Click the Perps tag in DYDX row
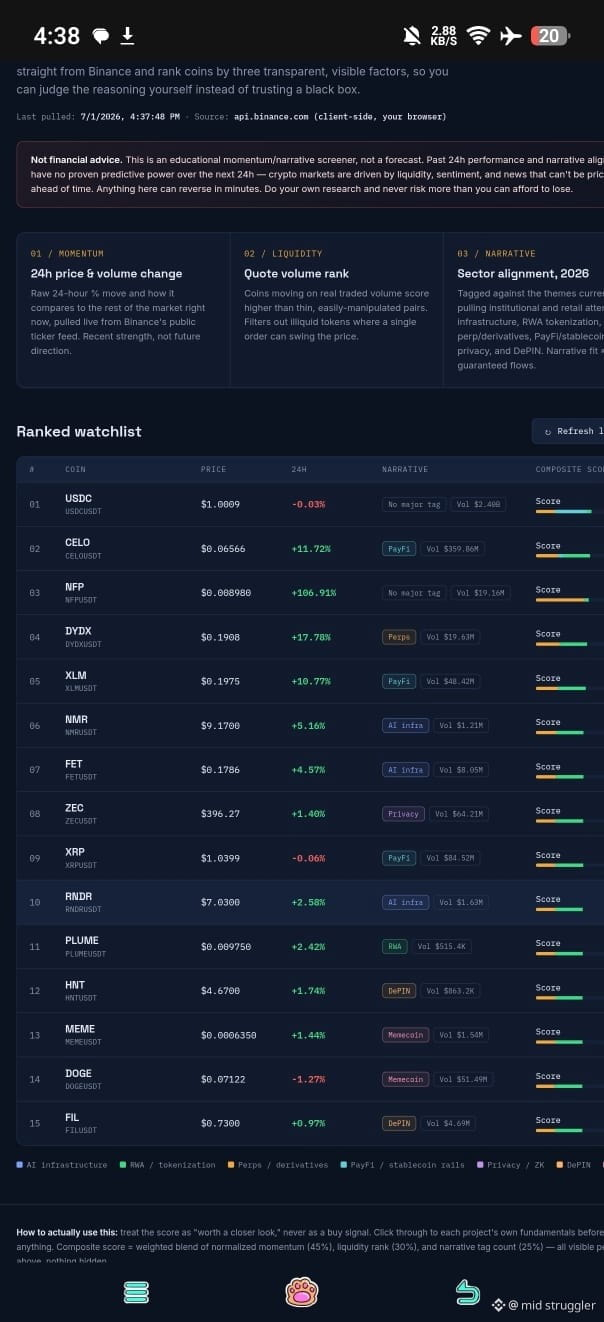Screen dimensions: 604x1322 coord(399,637)
